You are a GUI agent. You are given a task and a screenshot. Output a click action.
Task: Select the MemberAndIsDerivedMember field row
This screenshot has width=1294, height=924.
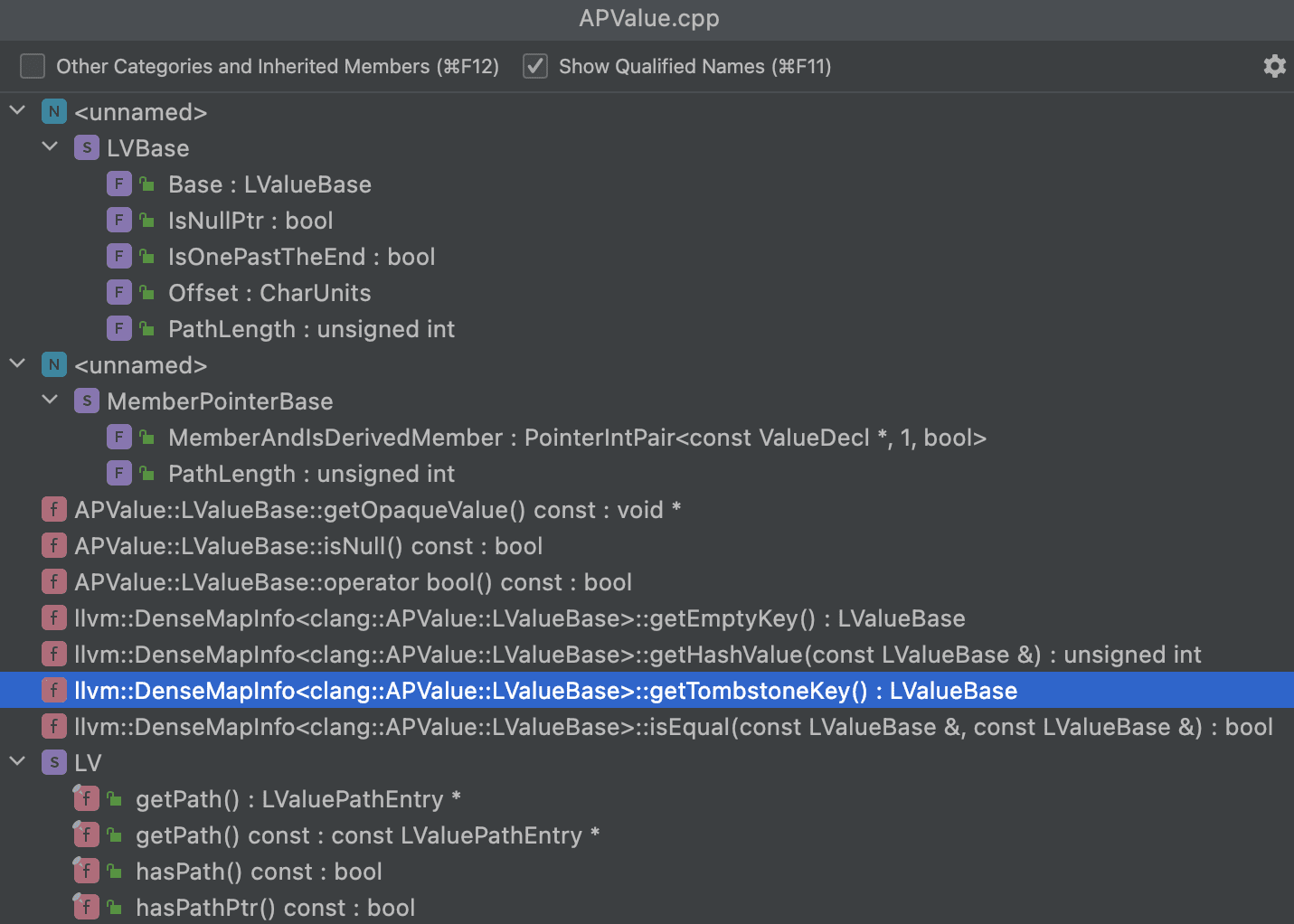pyautogui.click(x=647, y=437)
